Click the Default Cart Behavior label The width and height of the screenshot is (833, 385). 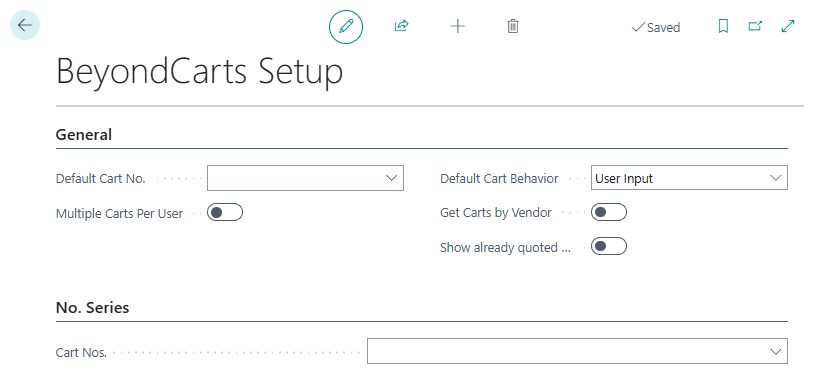[x=499, y=178]
